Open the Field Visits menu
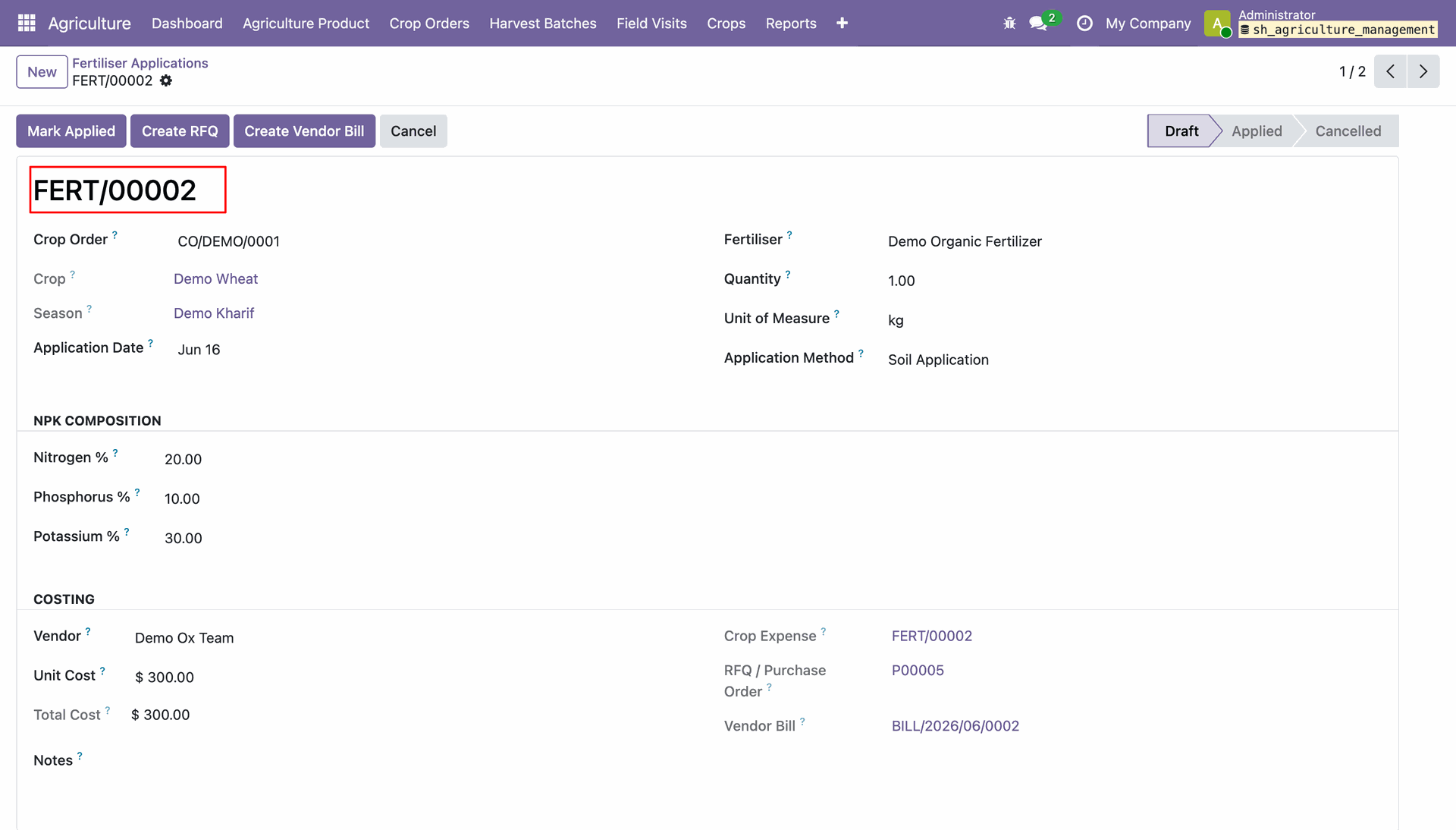The image size is (1456, 830). coord(651,24)
